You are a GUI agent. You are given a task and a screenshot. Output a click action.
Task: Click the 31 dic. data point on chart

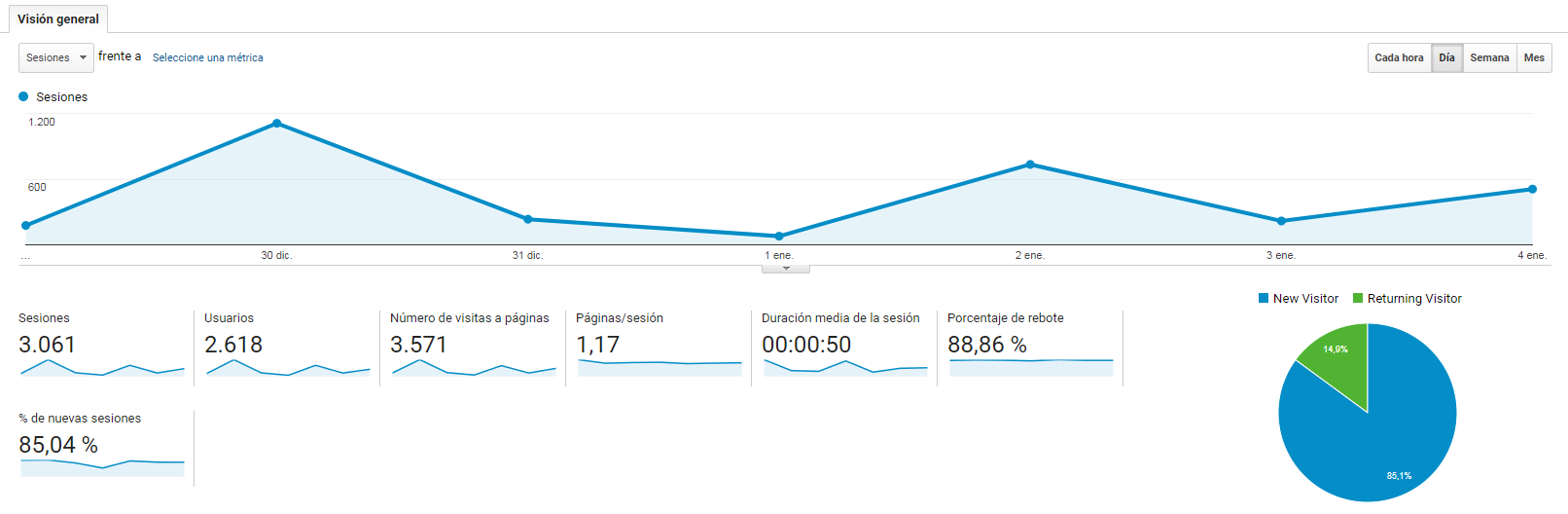pos(528,219)
